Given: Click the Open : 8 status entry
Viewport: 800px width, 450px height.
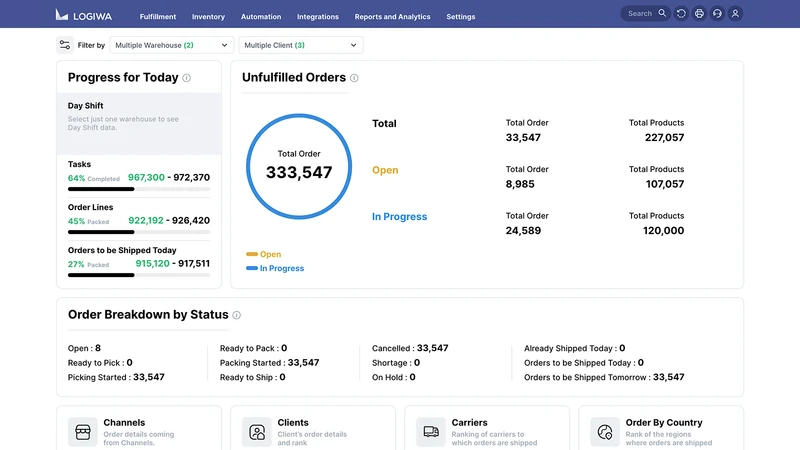Looking at the screenshot, I should [x=84, y=348].
